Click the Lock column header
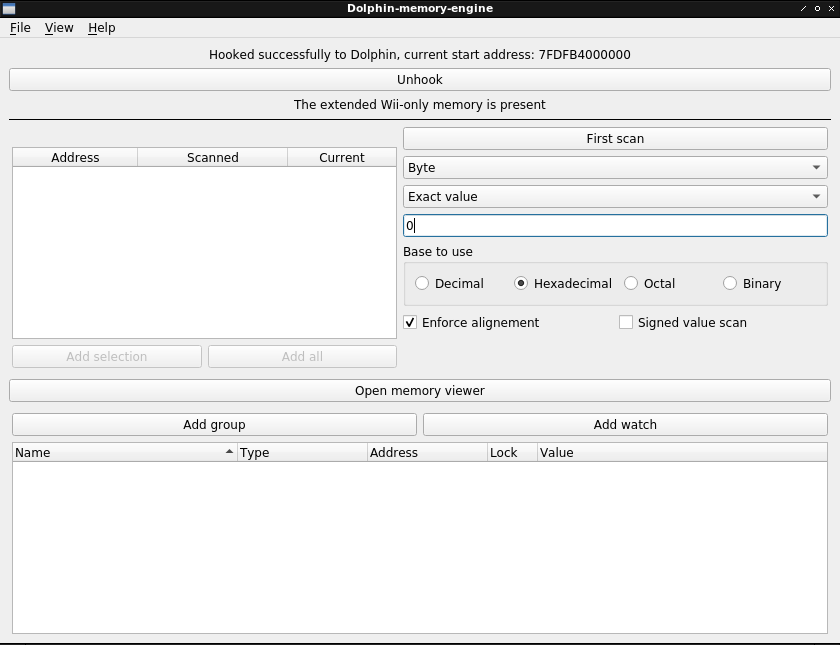The image size is (840, 645). click(x=512, y=453)
